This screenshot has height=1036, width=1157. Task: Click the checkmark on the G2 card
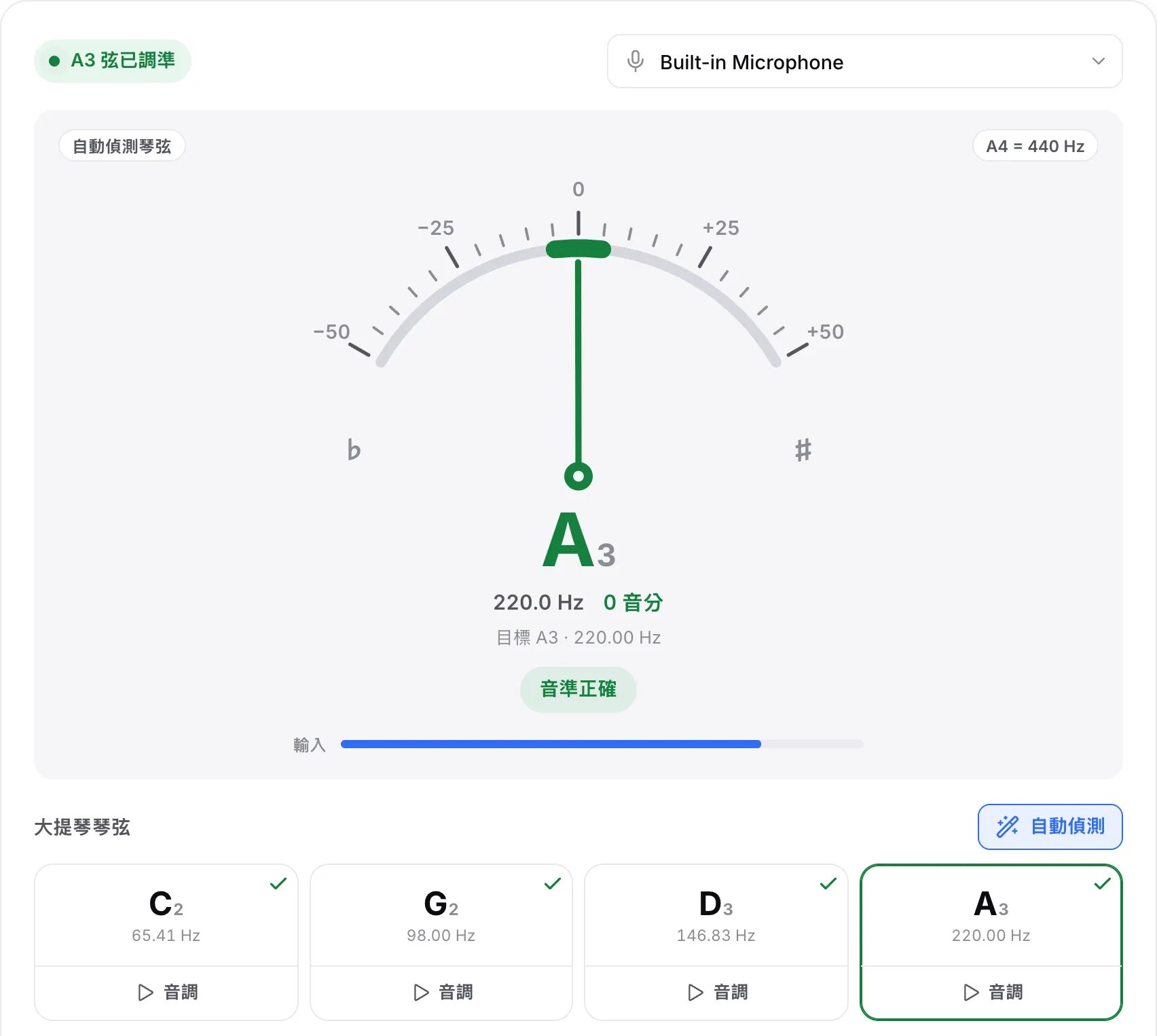[x=553, y=884]
